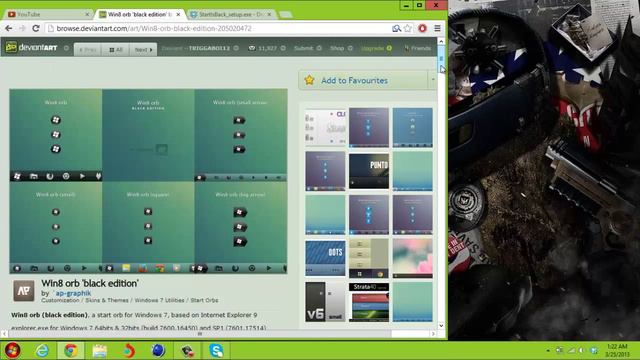Screen dimensions: 640x360
Task: Close the StartIsBack_setup.exe tab
Action: pos(269,14)
